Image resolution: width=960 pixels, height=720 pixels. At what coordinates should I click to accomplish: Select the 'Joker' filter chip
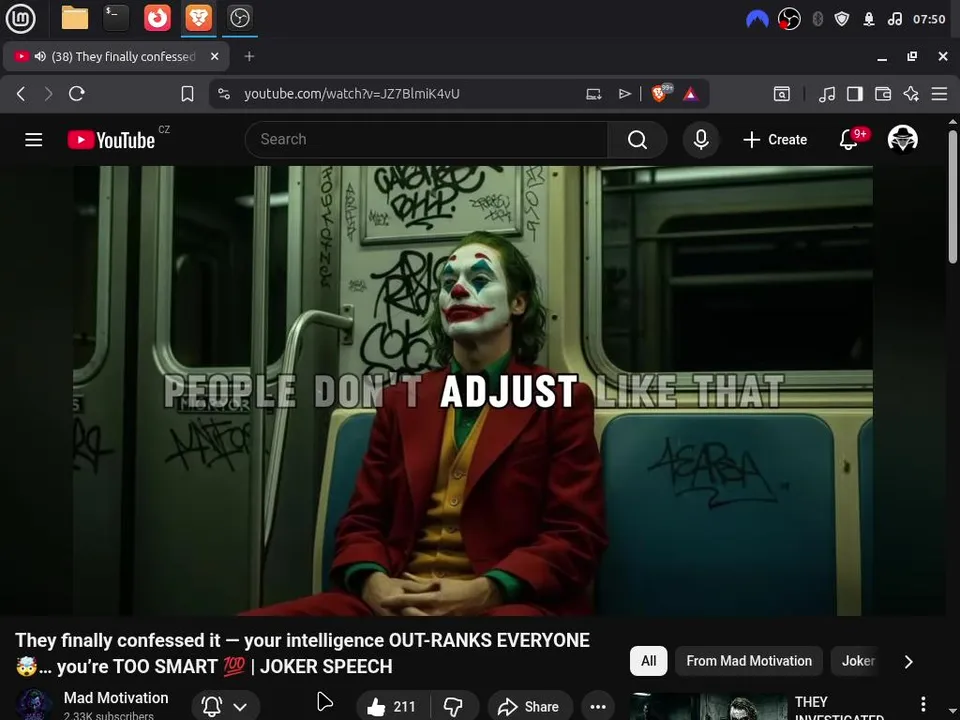click(x=857, y=661)
